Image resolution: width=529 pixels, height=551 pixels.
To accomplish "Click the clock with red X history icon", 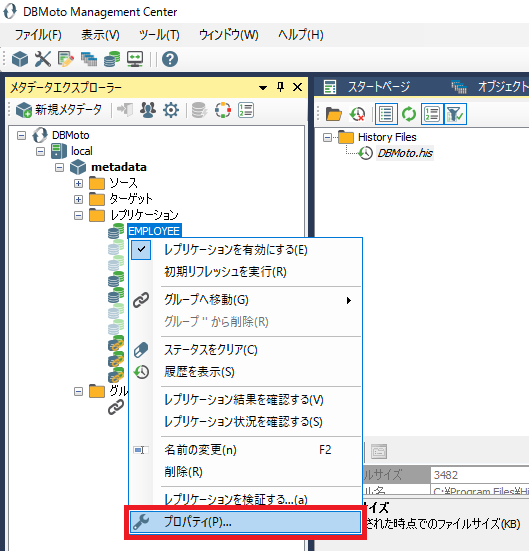I will [x=357, y=114].
